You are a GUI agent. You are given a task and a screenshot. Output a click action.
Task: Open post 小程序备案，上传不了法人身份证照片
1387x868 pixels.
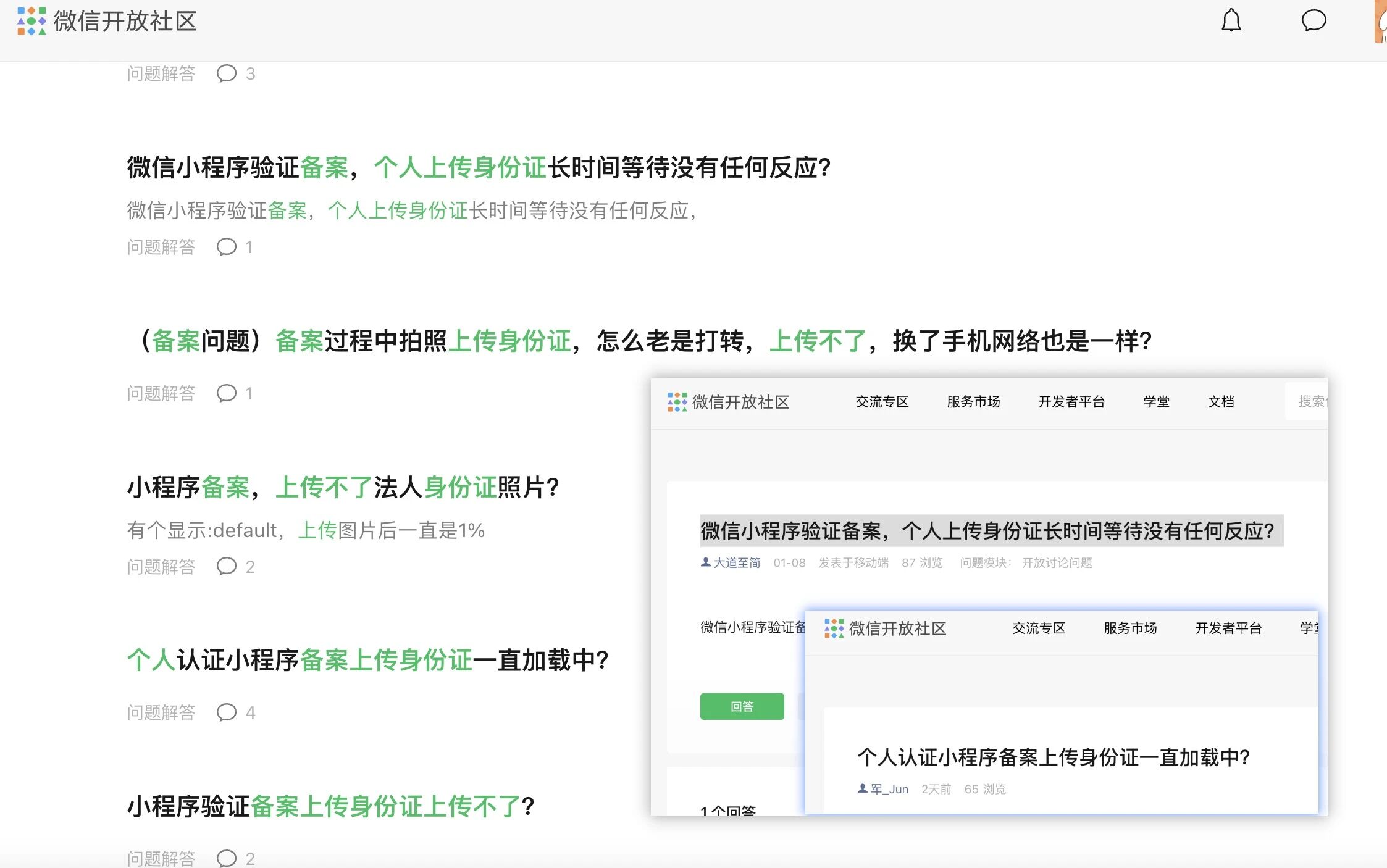[343, 488]
